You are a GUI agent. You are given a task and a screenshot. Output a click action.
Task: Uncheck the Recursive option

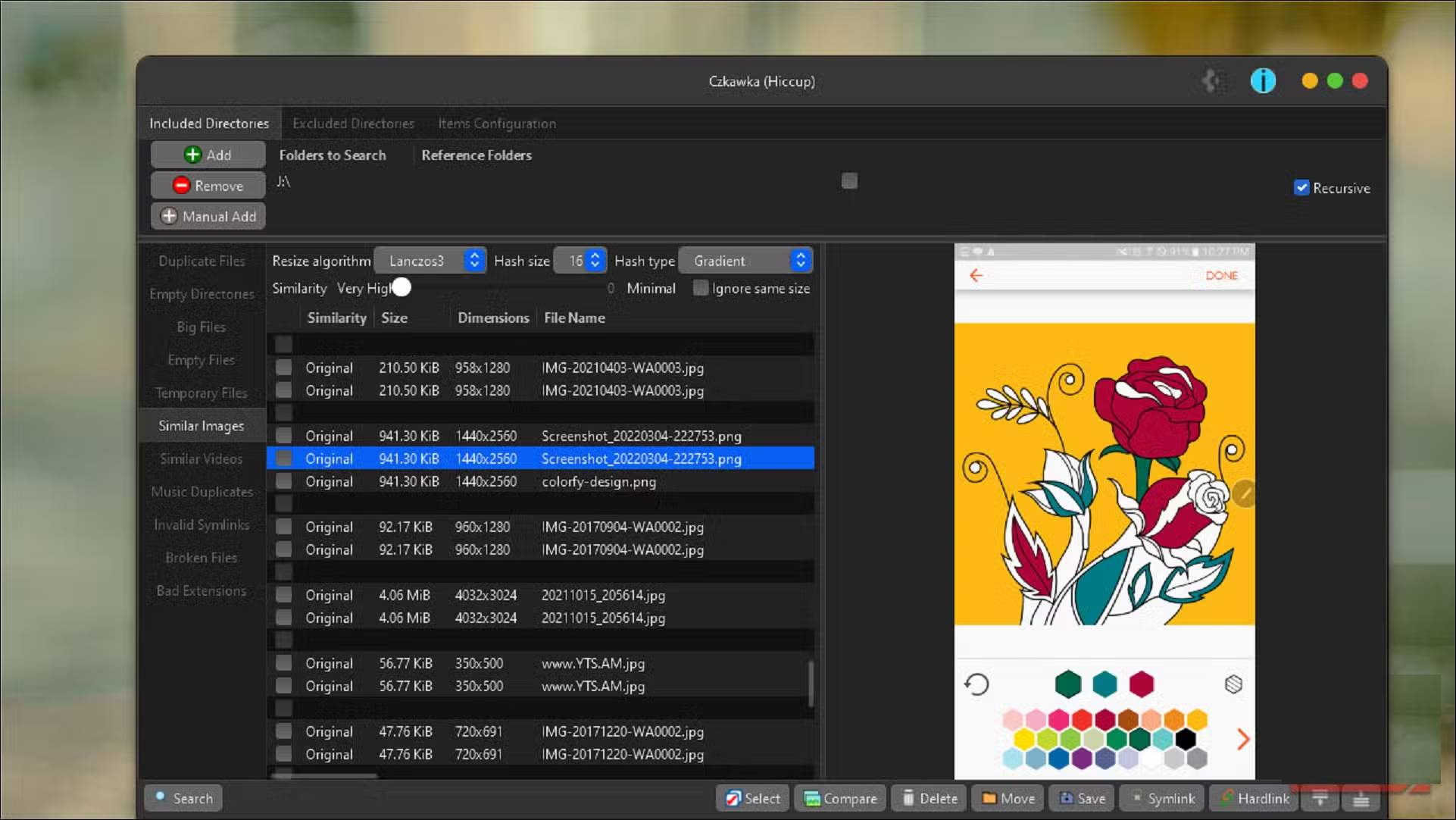[1302, 187]
